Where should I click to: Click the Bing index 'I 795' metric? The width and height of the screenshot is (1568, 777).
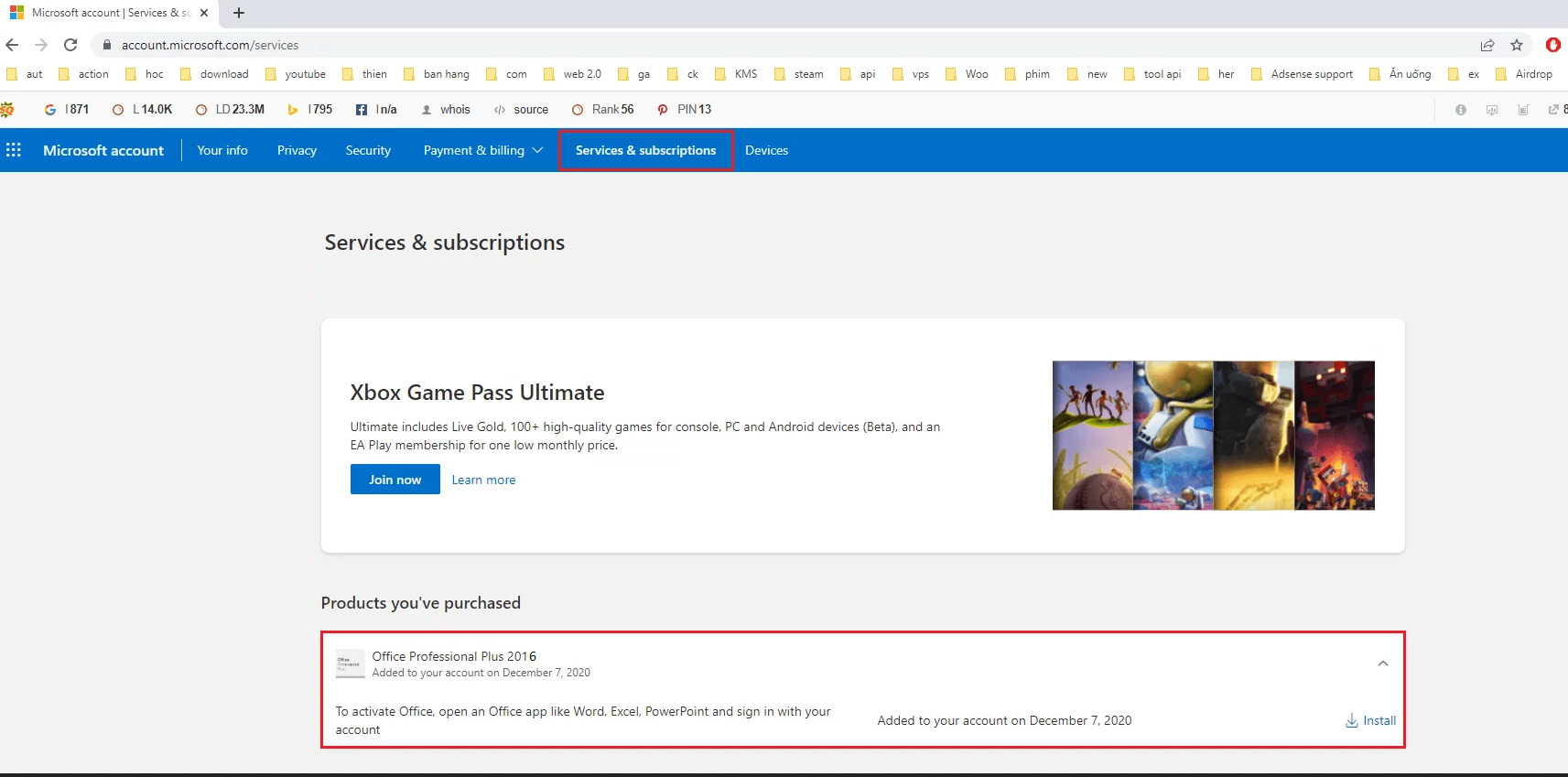click(x=309, y=109)
